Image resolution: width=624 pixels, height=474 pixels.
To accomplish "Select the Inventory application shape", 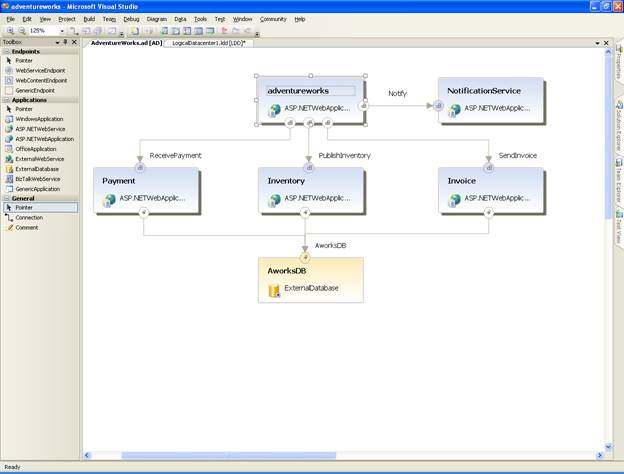I will pos(311,191).
